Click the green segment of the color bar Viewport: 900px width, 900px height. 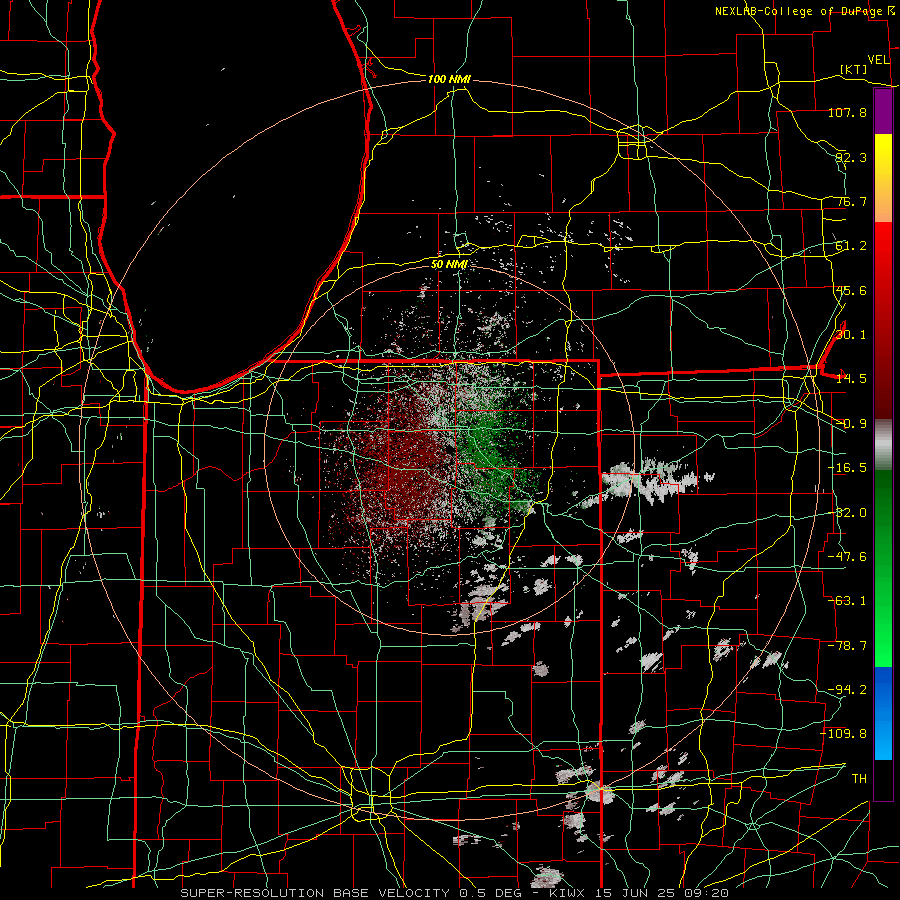click(883, 568)
